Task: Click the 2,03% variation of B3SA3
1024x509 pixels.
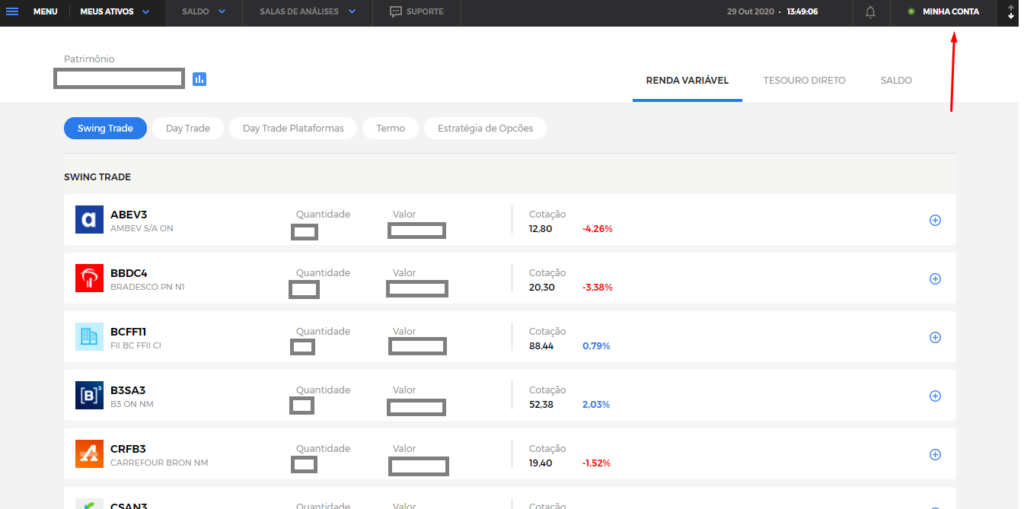Action: coord(596,404)
